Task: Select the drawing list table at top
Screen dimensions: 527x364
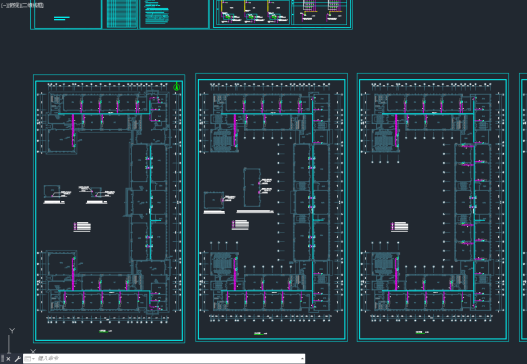Action: [x=122, y=13]
